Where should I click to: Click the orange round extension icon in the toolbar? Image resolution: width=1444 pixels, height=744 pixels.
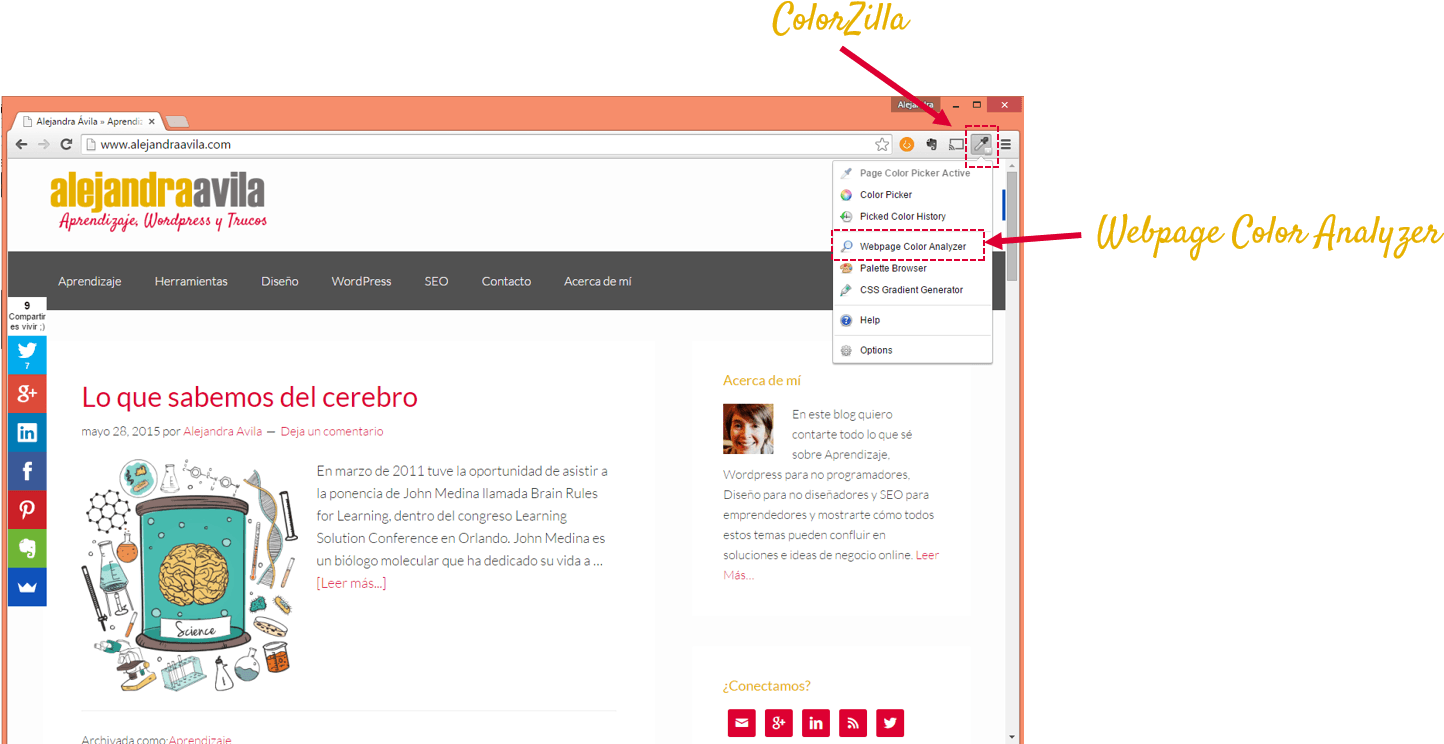click(x=907, y=144)
